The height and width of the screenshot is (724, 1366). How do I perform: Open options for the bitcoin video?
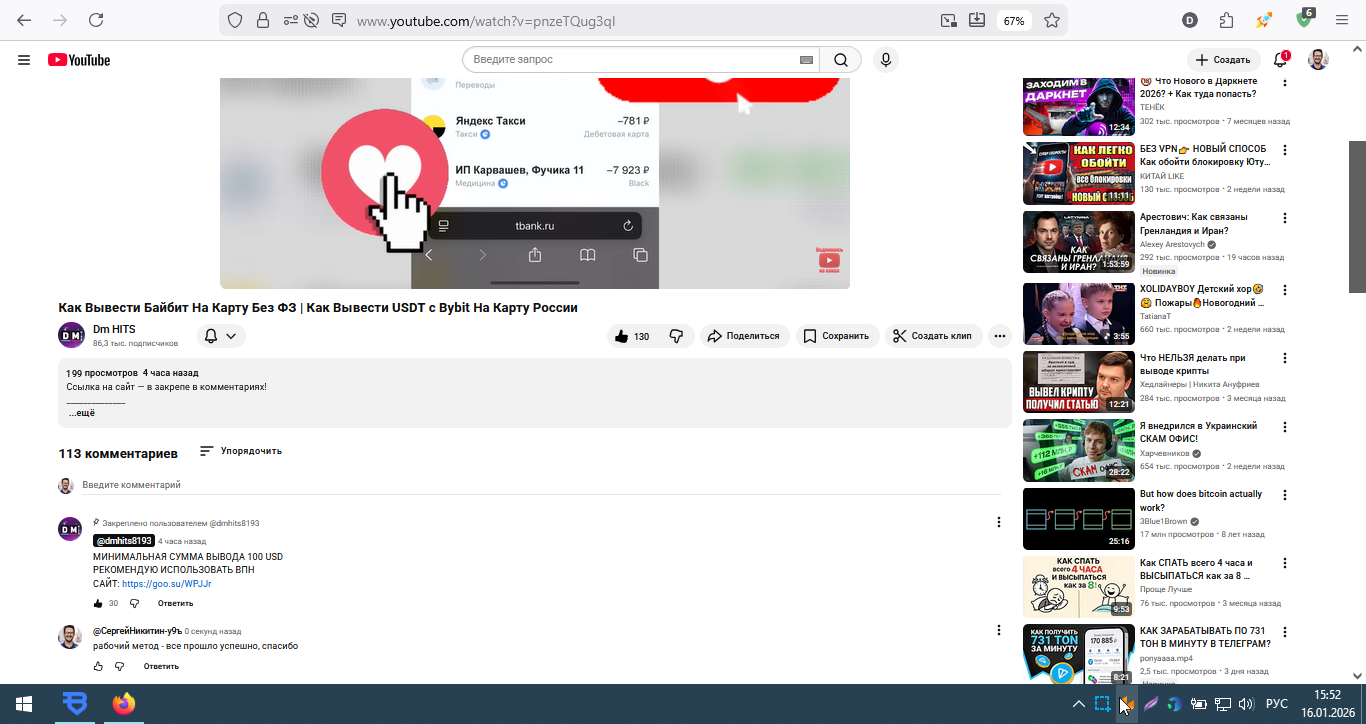(1285, 495)
